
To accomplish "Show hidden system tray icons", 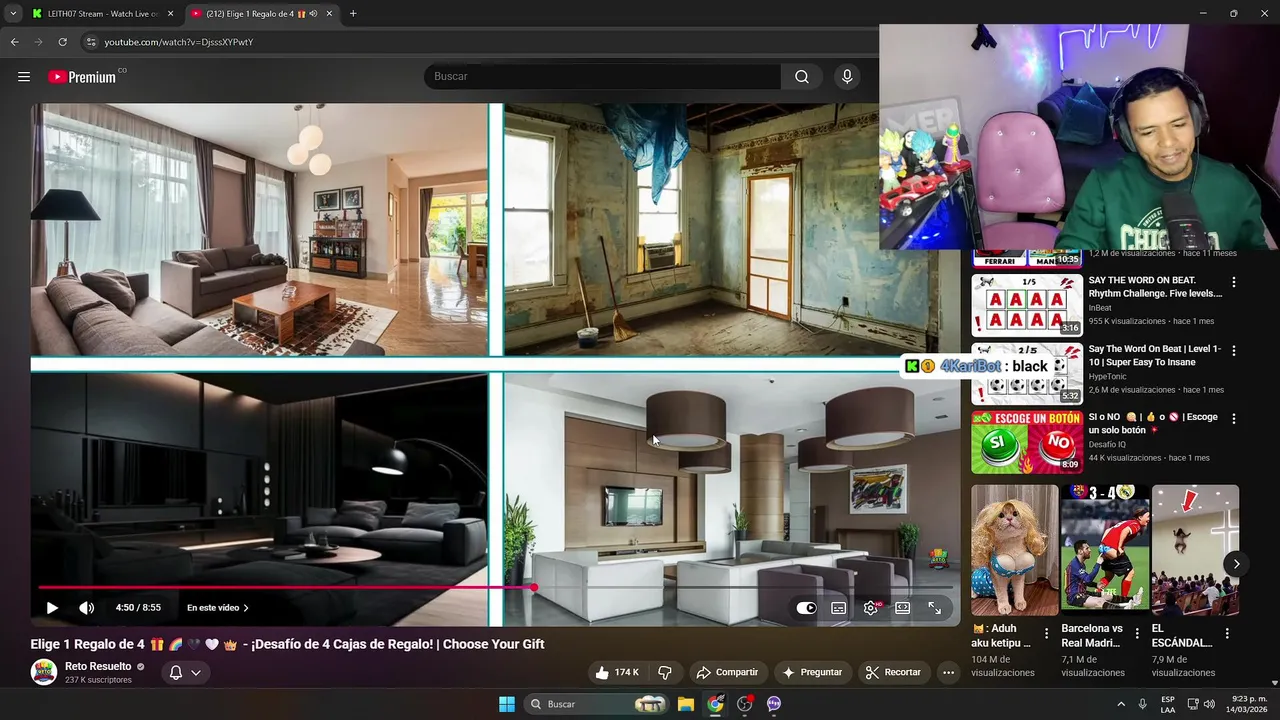I will 1121,704.
